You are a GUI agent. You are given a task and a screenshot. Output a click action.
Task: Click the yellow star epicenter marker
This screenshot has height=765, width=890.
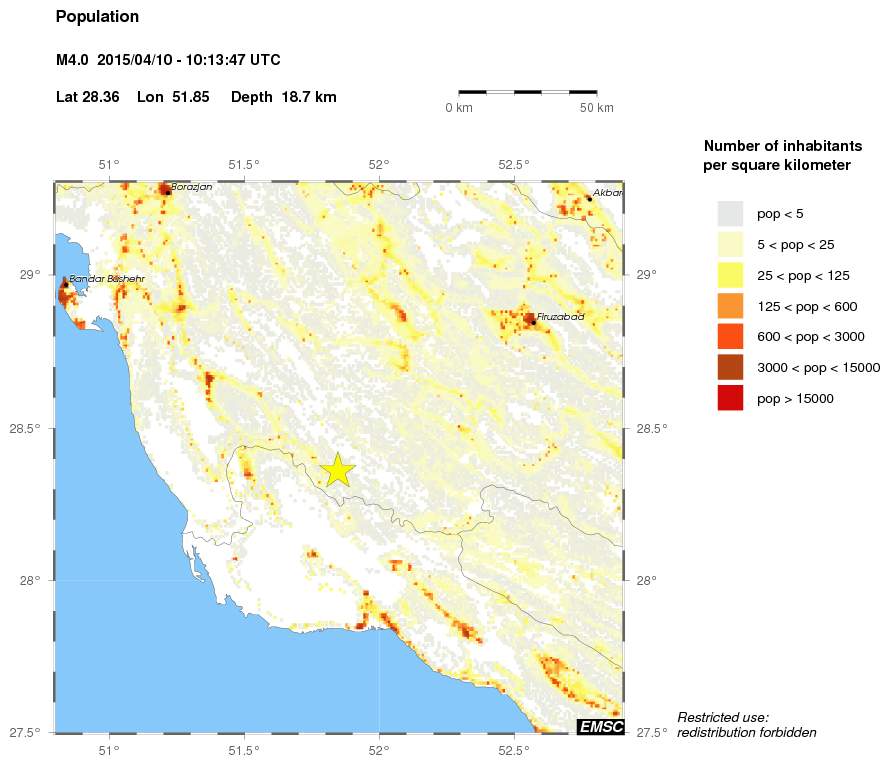(x=337, y=470)
